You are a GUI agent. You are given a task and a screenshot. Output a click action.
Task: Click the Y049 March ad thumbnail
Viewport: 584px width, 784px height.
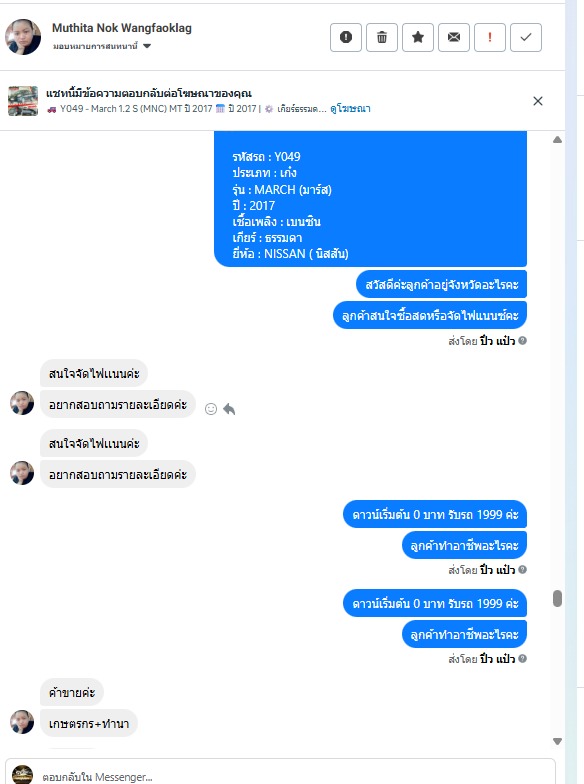pyautogui.click(x=23, y=101)
